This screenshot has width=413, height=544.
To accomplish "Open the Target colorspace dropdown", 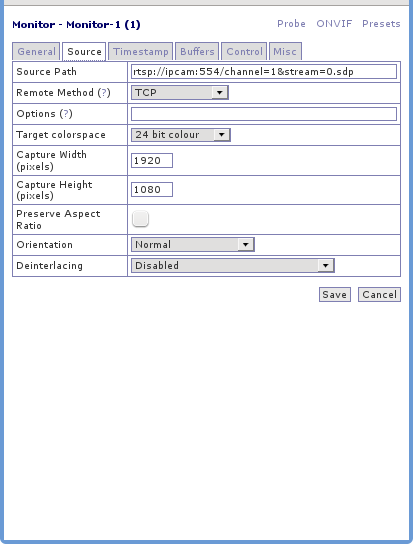I will pyautogui.click(x=181, y=135).
